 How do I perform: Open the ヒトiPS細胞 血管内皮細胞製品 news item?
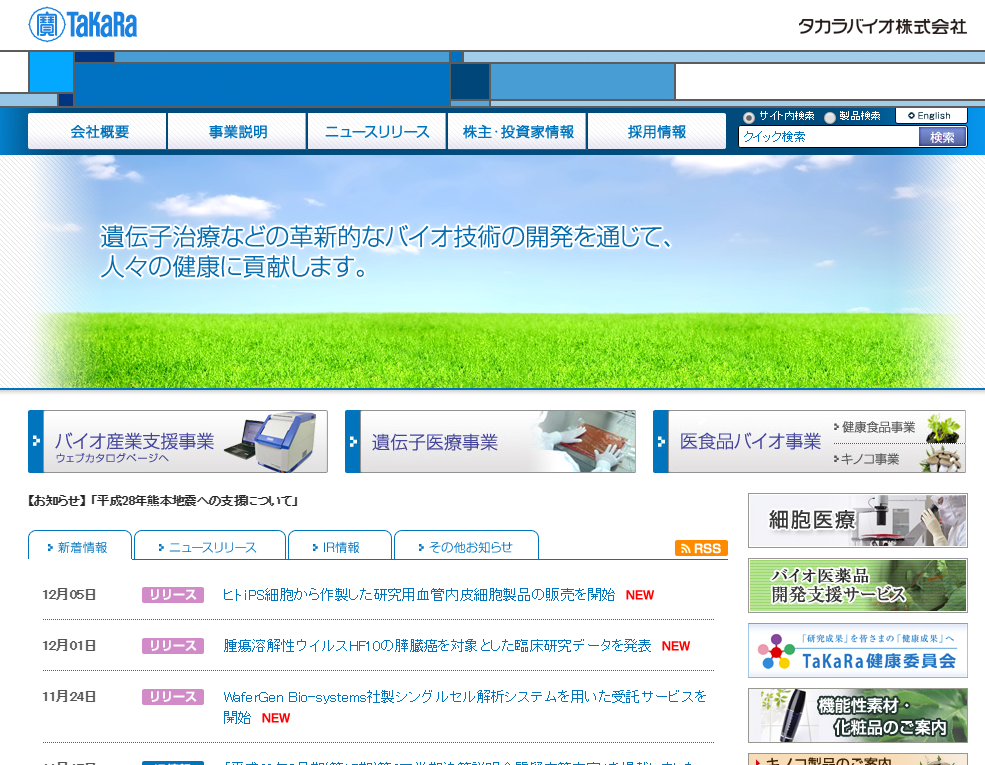418,595
